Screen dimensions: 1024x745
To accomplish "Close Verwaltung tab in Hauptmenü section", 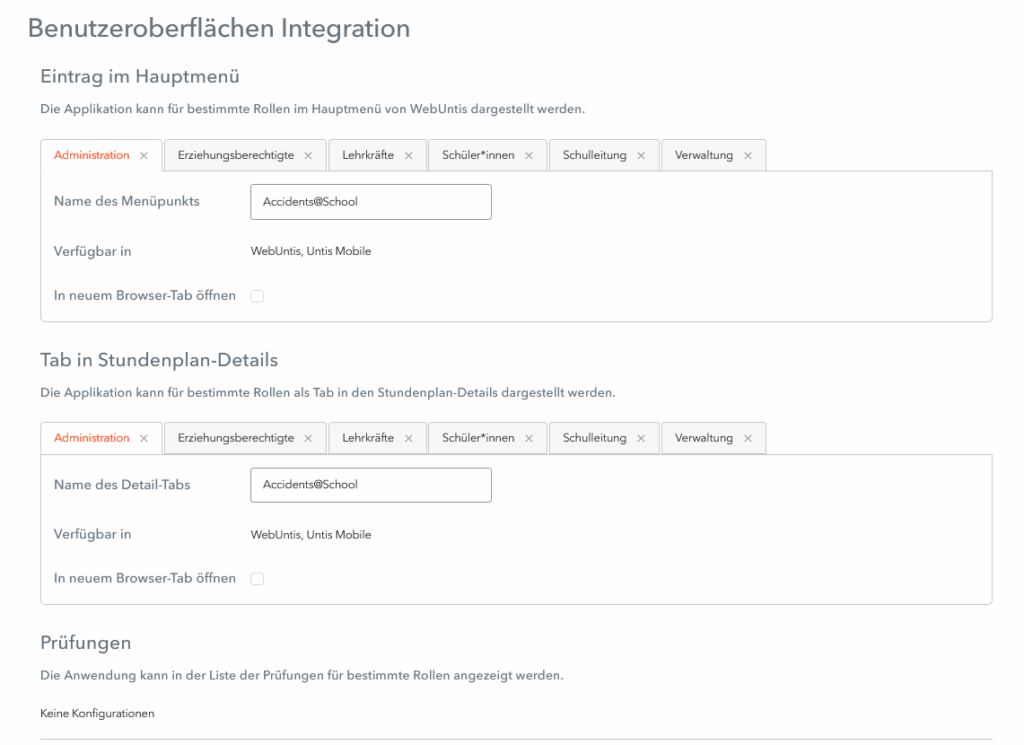I will 747,156.
